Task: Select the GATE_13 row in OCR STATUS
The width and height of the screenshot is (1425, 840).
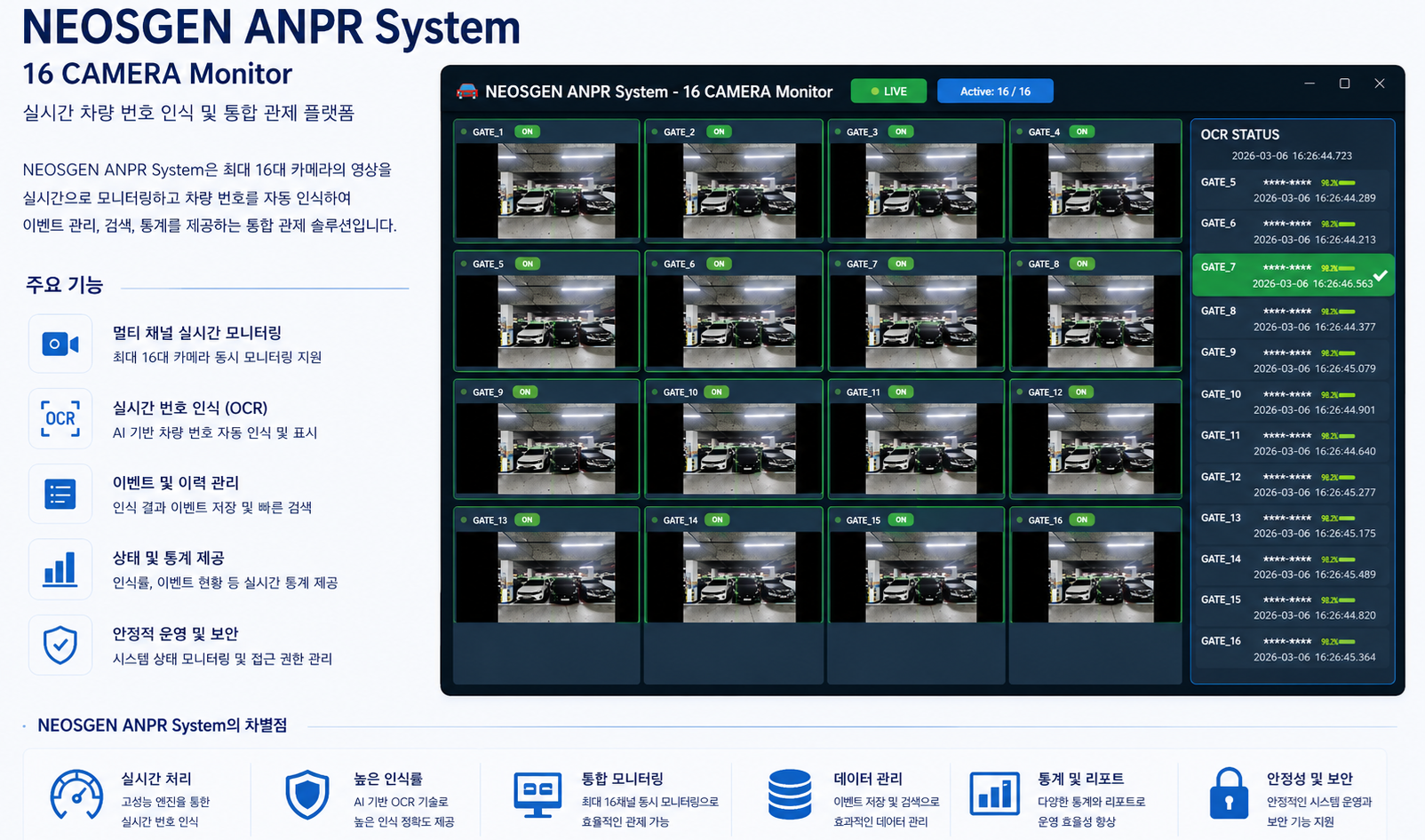Action: point(1292,526)
